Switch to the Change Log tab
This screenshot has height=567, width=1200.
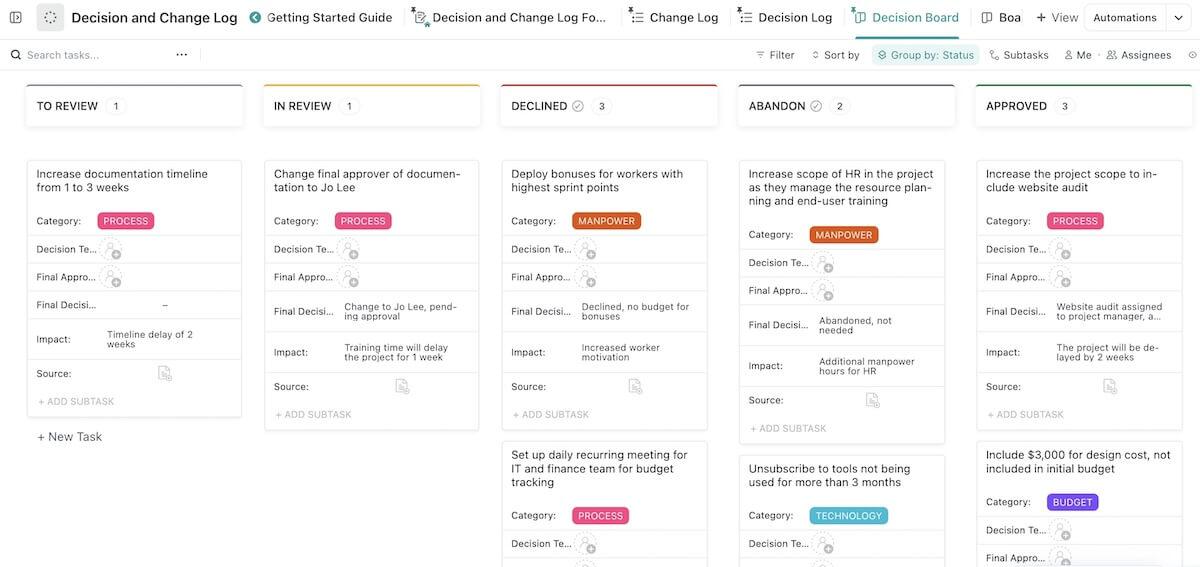tap(675, 17)
